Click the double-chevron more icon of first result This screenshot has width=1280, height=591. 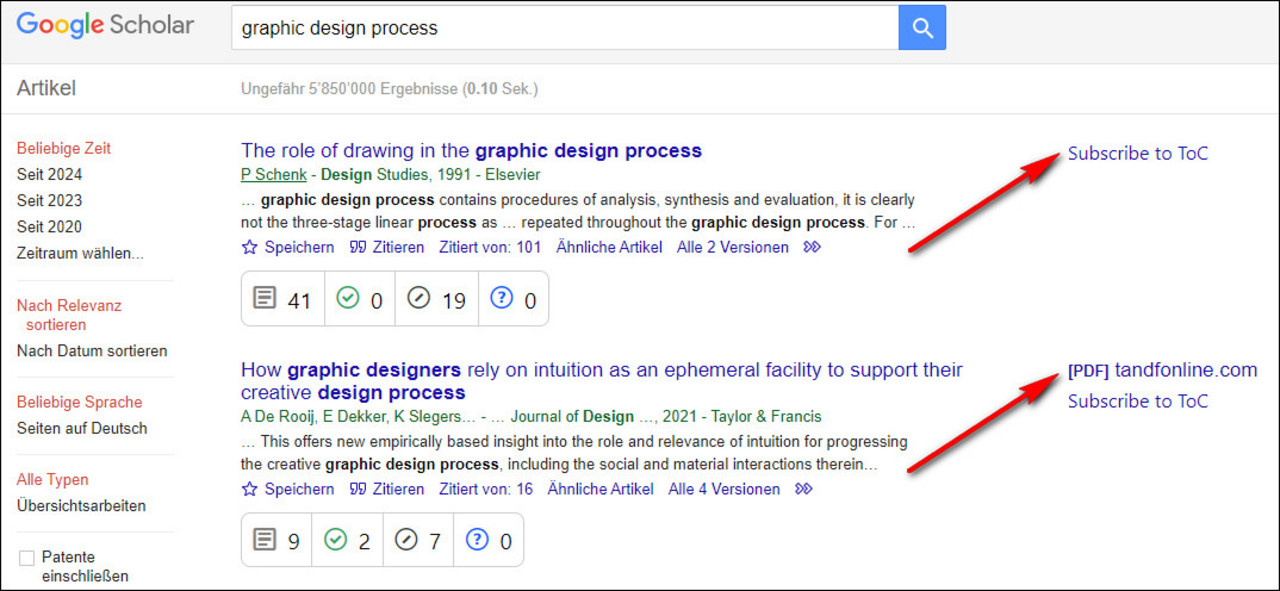click(811, 247)
